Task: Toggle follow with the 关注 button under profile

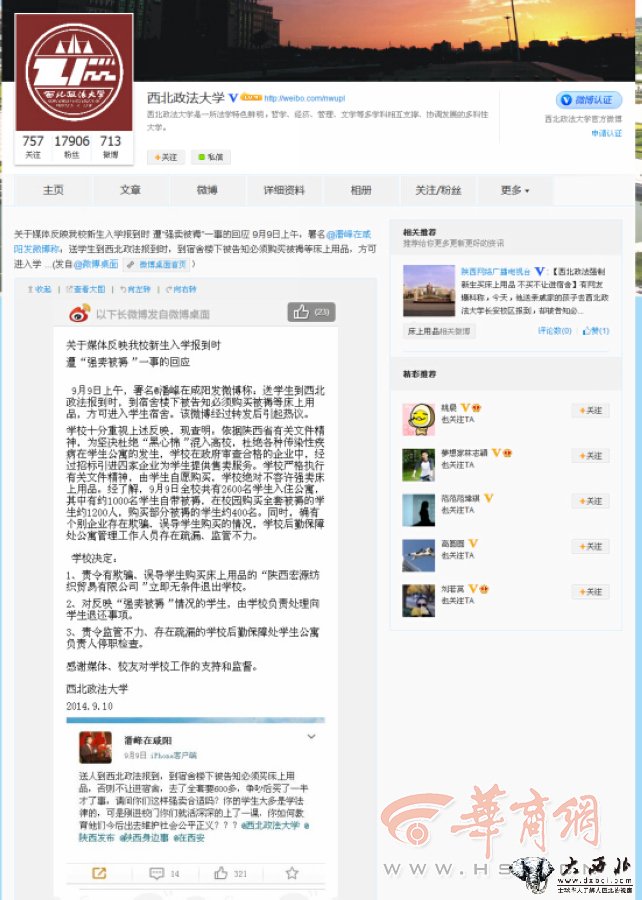Action: coord(167,157)
